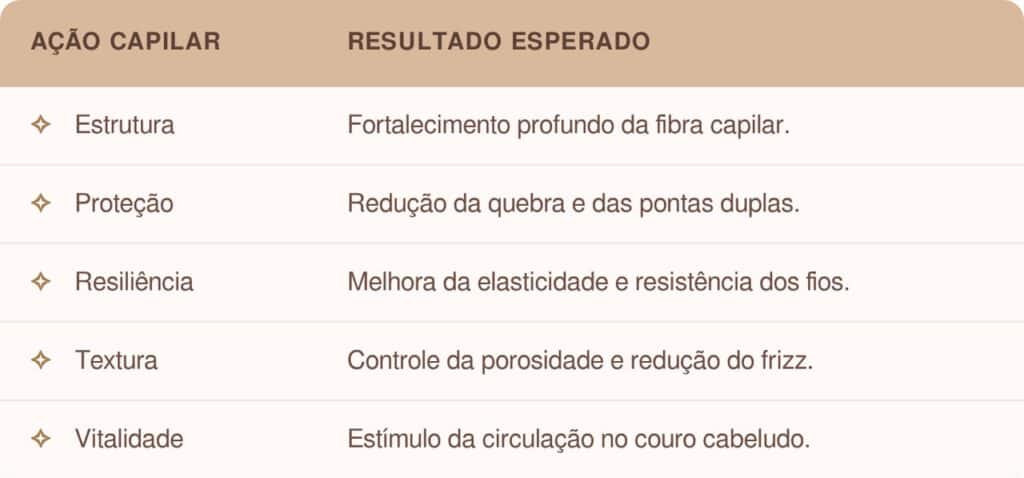
Task: Click the AÇÃO CAPILAR column header
Action: pos(126,42)
